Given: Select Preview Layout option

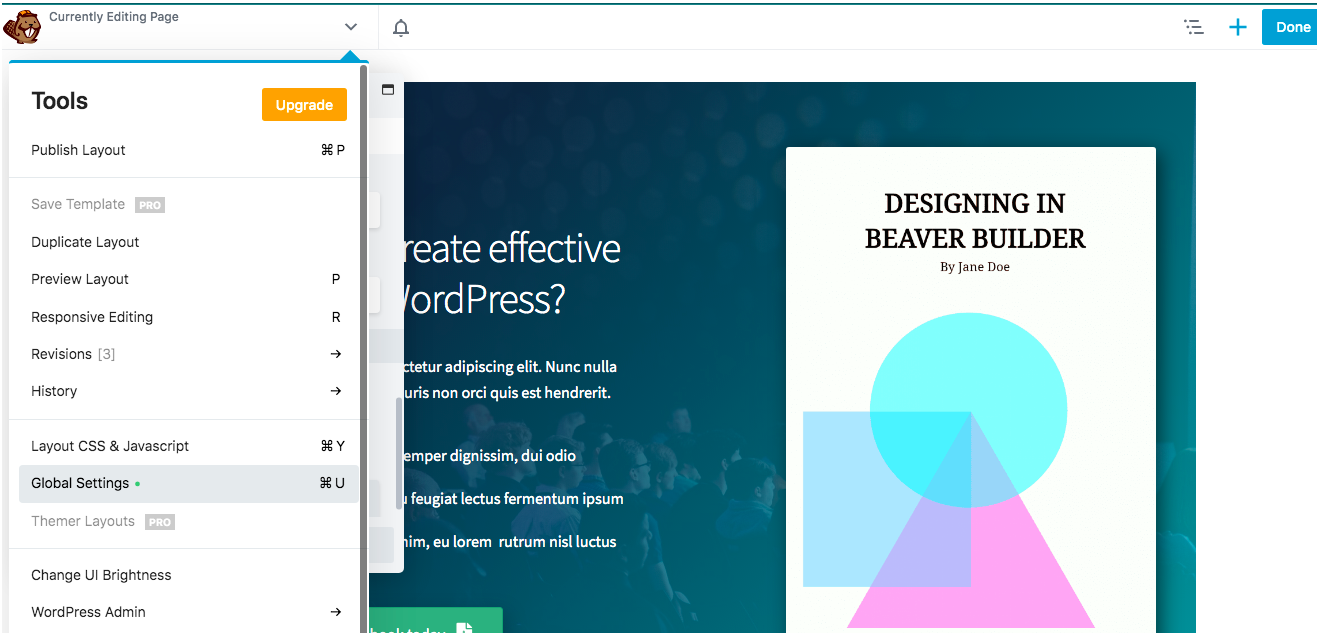Looking at the screenshot, I should tap(80, 279).
